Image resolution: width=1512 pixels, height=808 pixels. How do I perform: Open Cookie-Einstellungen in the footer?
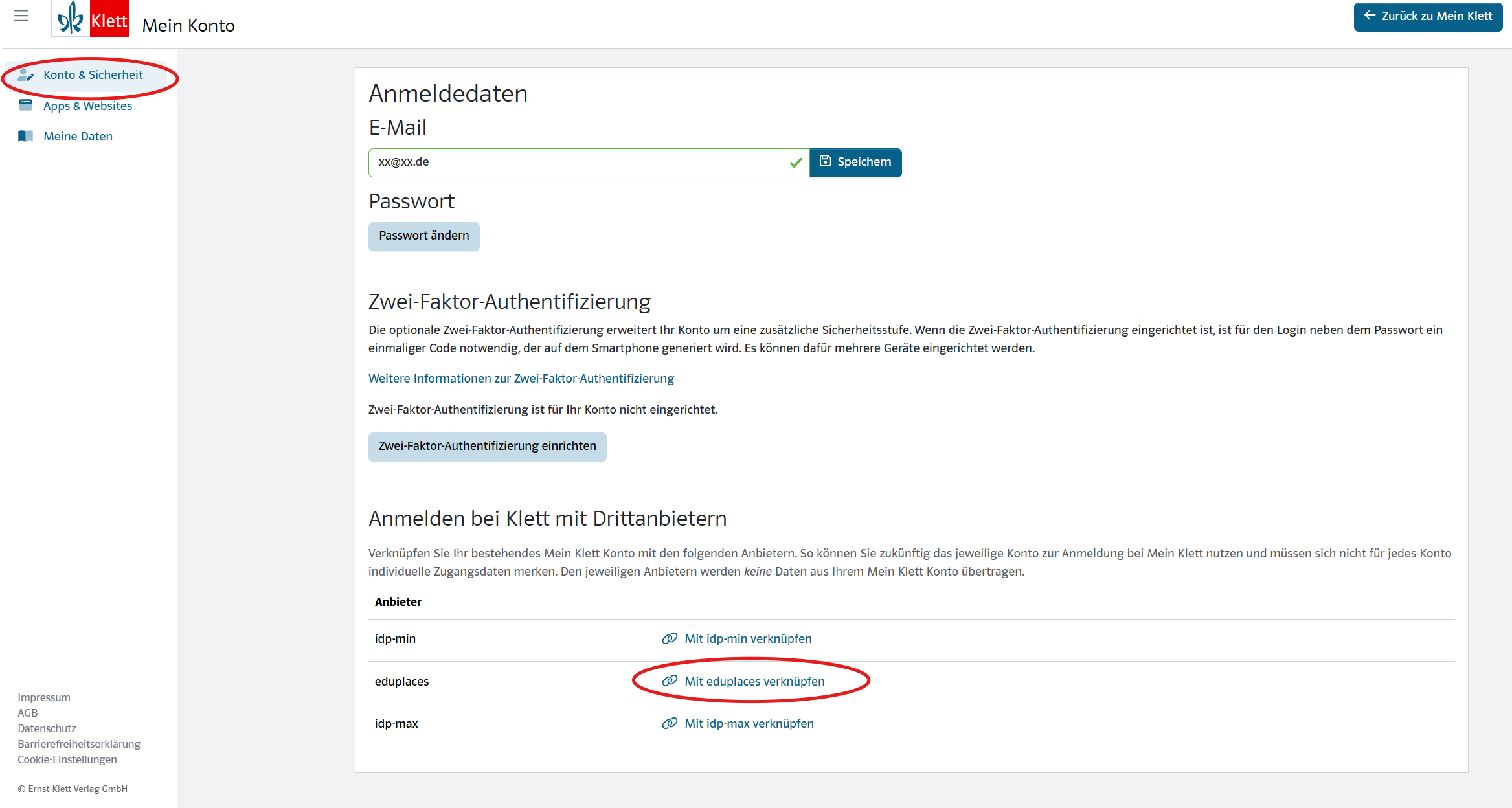click(x=67, y=759)
